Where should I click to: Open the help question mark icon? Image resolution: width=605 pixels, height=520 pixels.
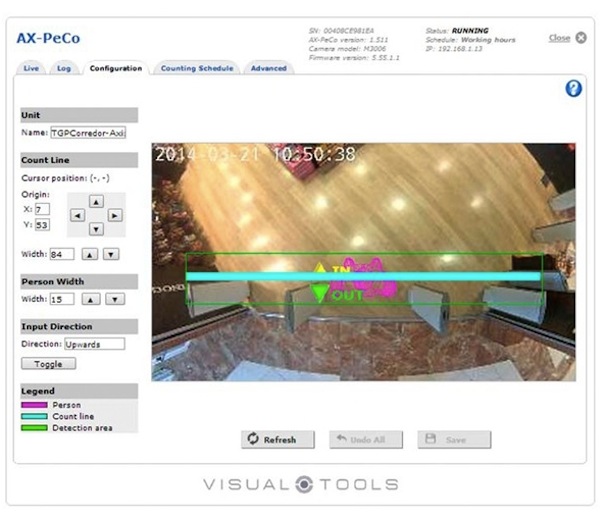[x=573, y=89]
